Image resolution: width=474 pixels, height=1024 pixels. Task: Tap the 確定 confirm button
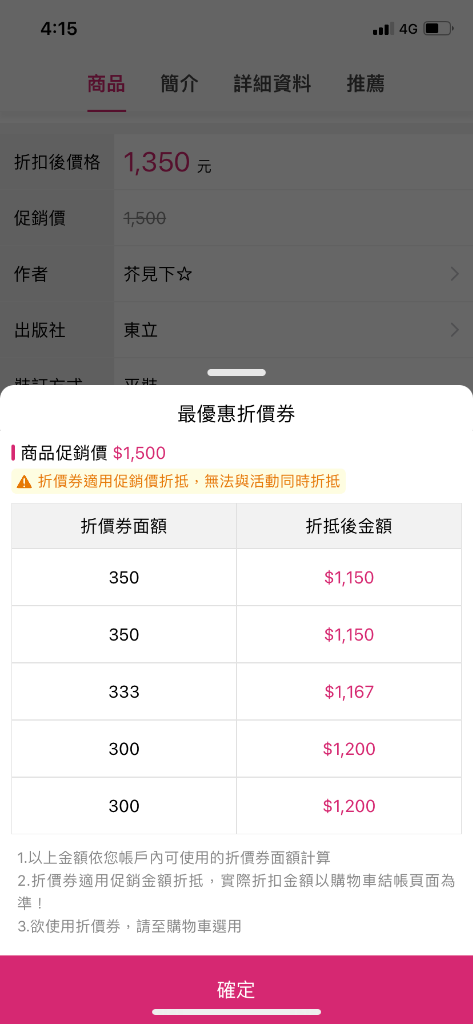point(237,989)
